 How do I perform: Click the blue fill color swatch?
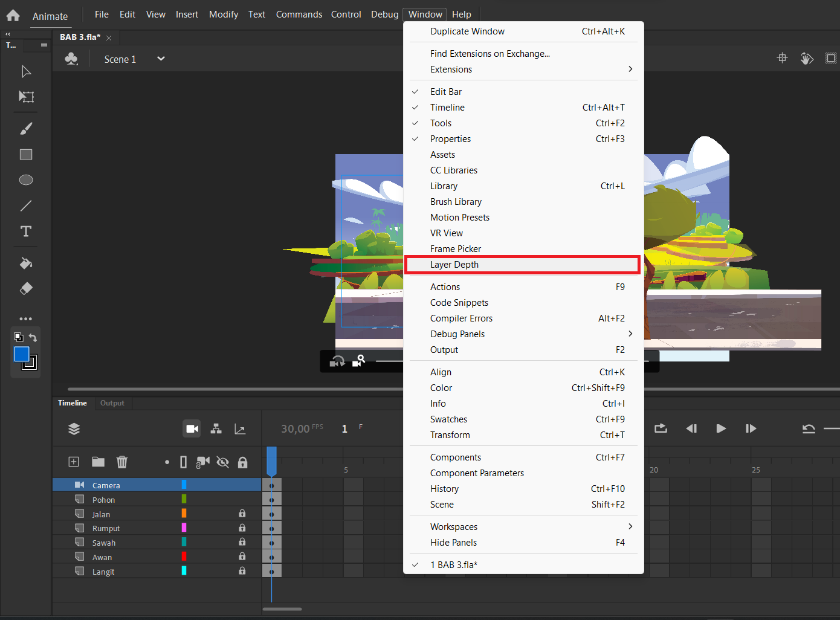21,354
